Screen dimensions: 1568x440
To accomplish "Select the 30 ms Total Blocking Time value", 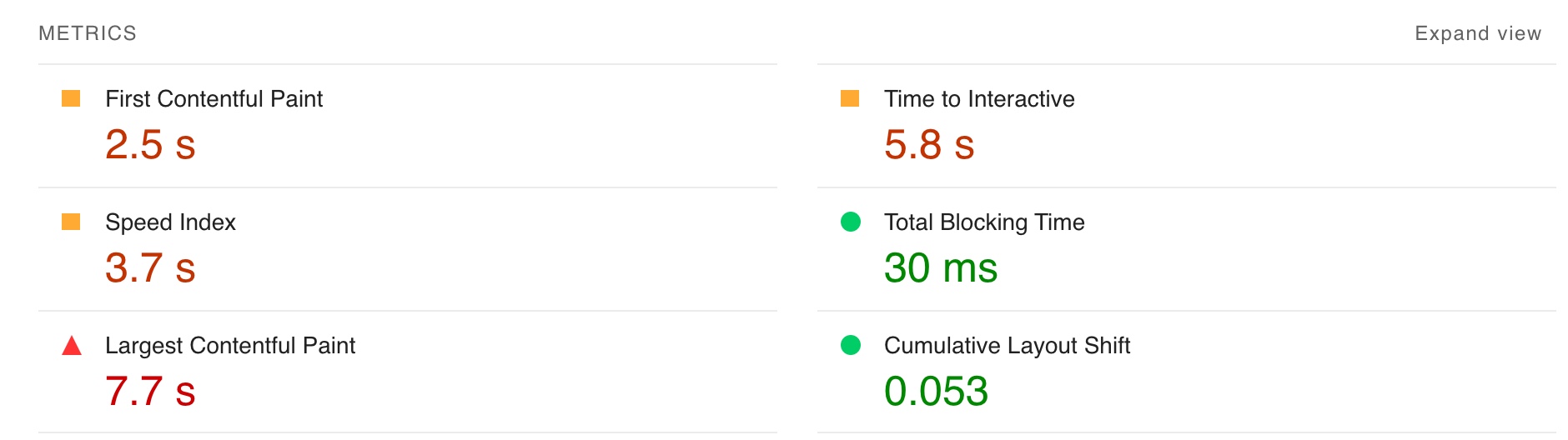I will [941, 267].
